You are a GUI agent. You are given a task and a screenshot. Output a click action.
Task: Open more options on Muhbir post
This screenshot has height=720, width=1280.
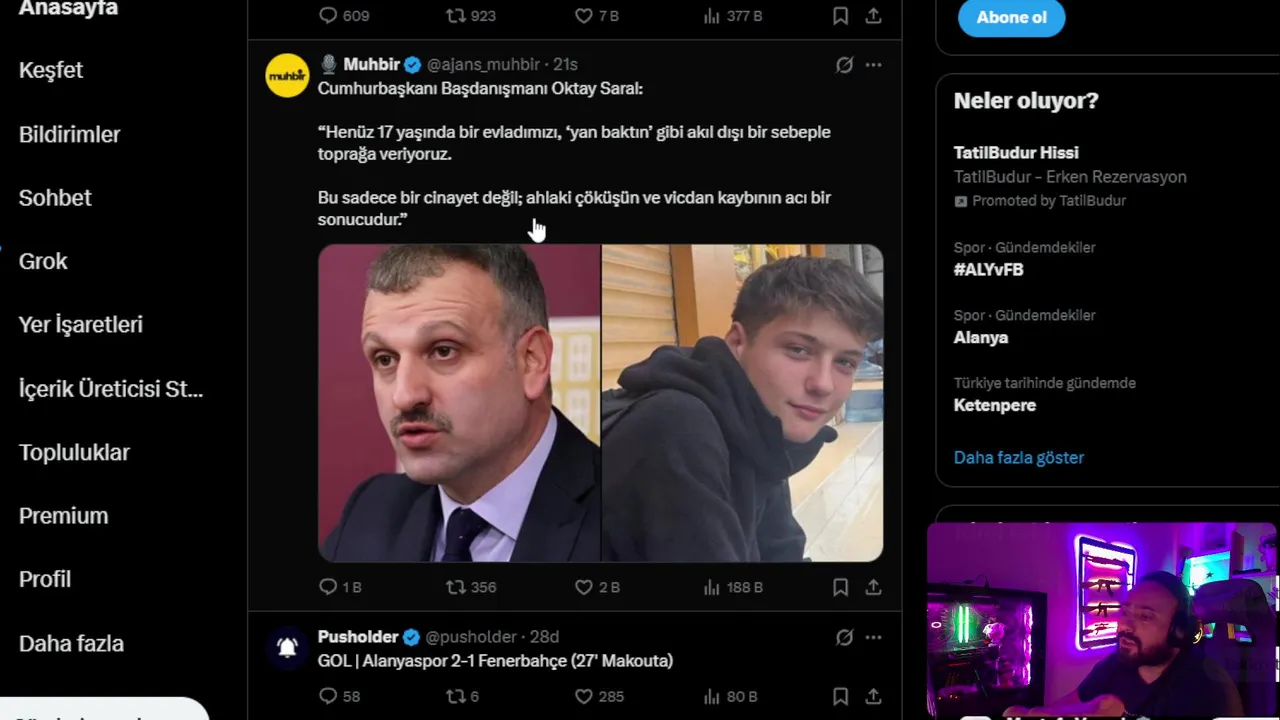(873, 65)
